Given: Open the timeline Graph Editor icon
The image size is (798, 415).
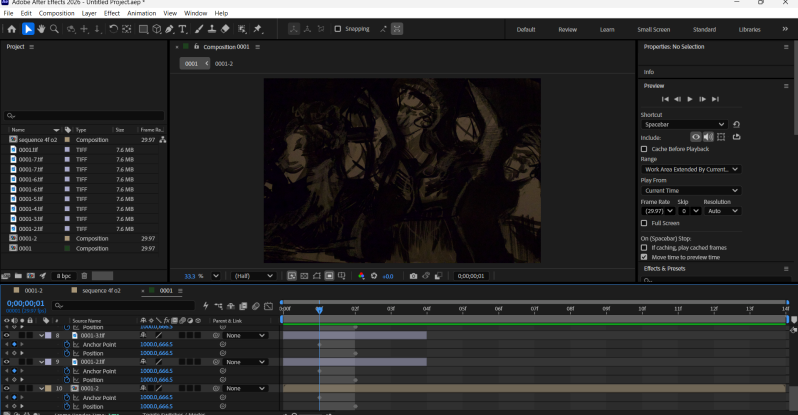Looking at the screenshot, I should (269, 306).
